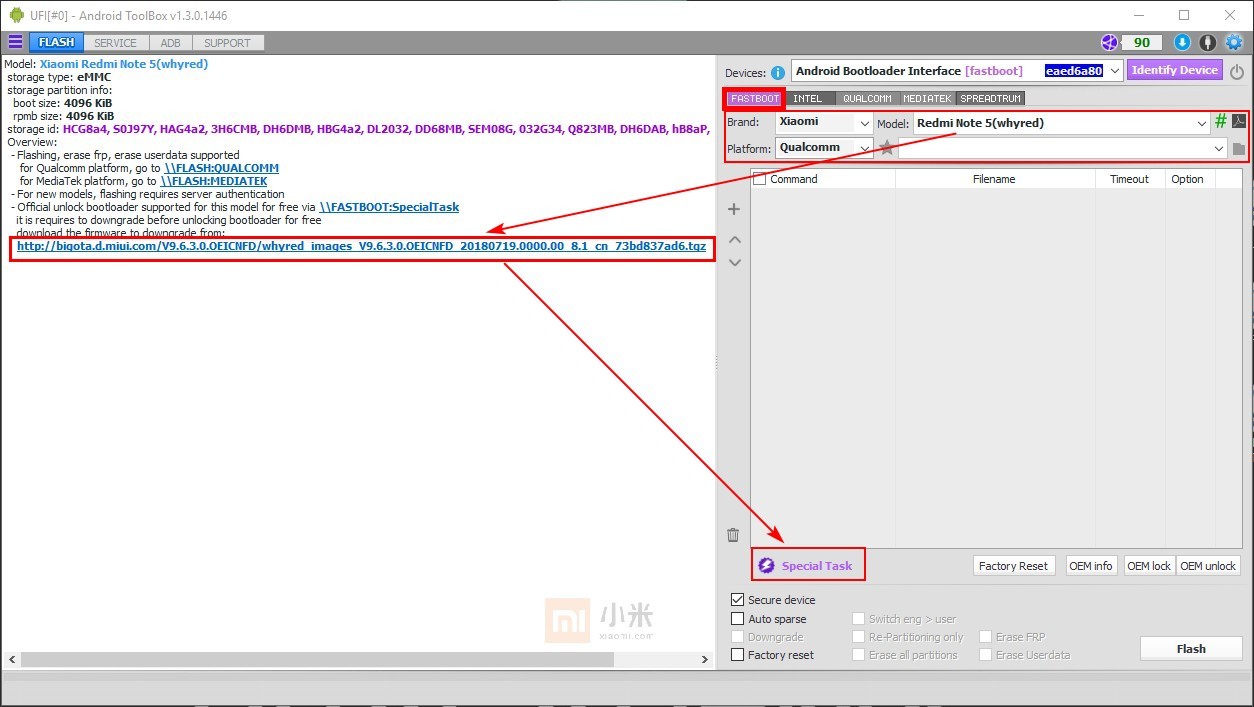The height and width of the screenshot is (707, 1254).
Task: Click the purple network credits icon
Action: (1109, 42)
